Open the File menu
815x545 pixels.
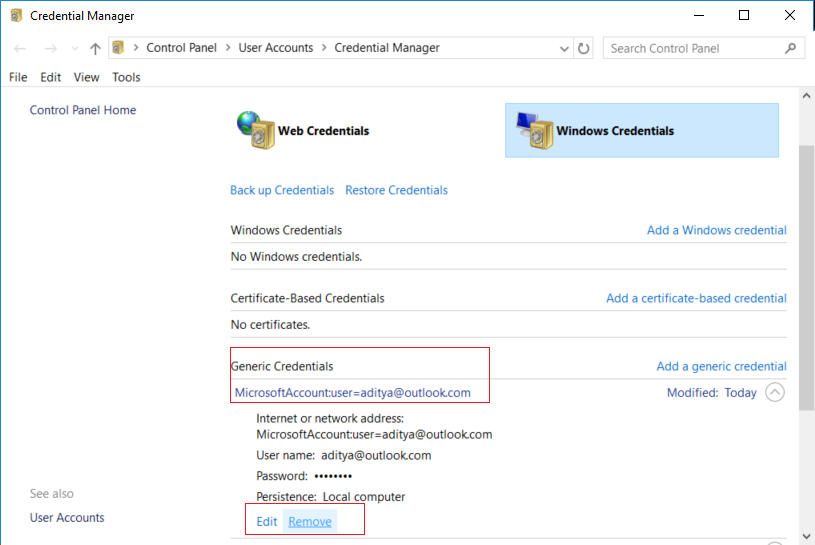point(18,77)
